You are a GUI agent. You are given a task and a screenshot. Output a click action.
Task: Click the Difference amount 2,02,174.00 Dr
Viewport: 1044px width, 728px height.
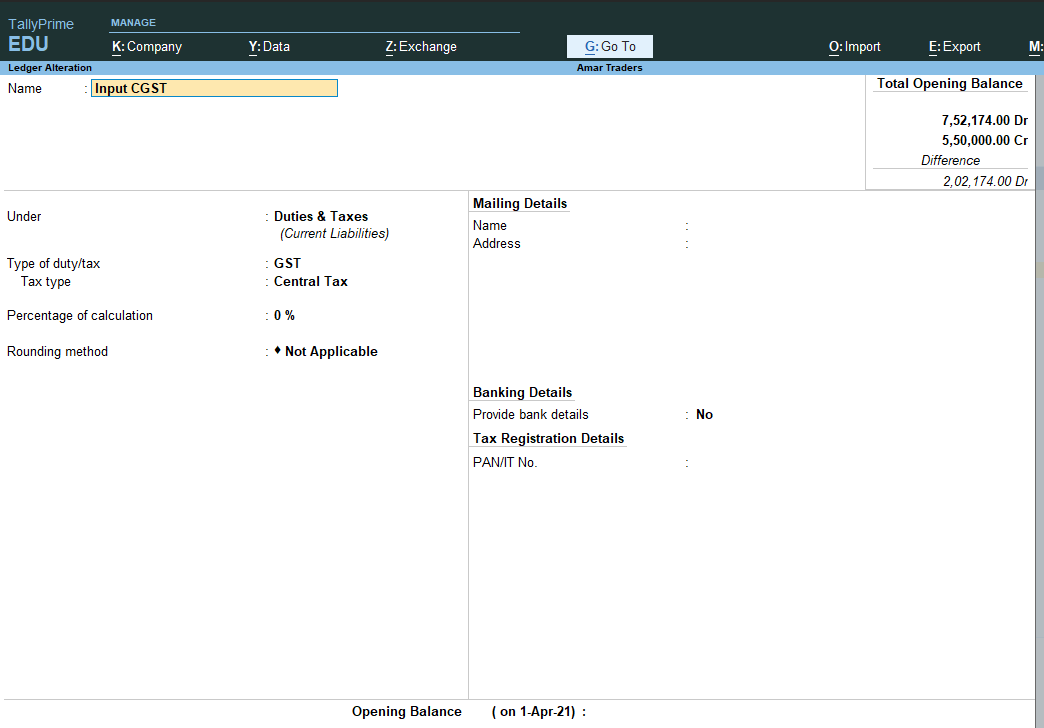click(x=985, y=181)
